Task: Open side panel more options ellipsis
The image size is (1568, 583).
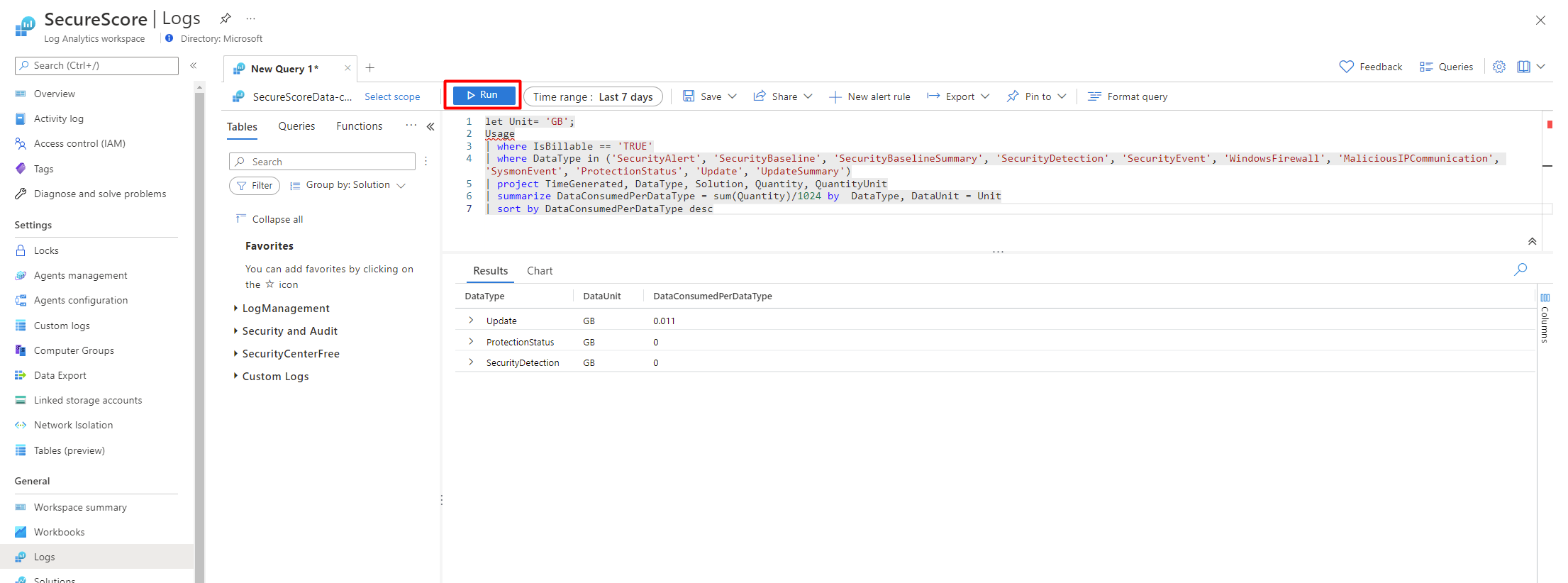Action: coord(411,126)
